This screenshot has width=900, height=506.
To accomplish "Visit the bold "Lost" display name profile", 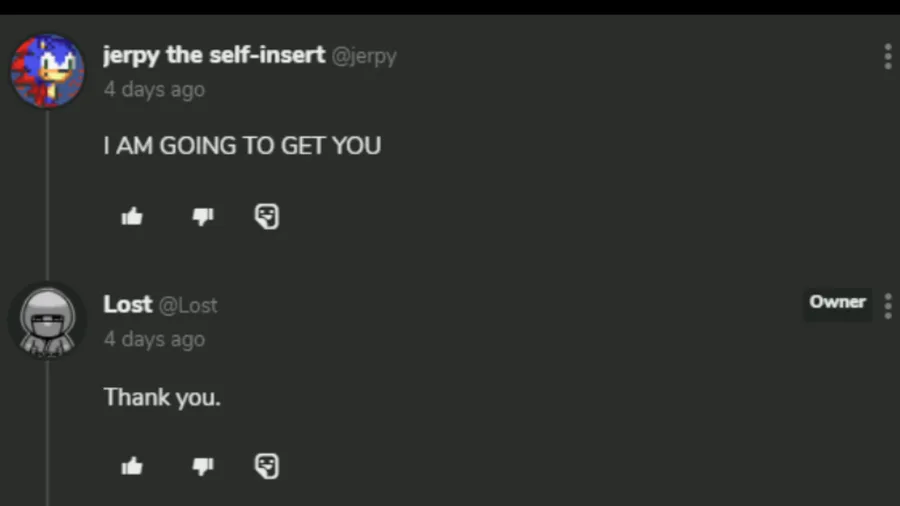I will coord(128,304).
